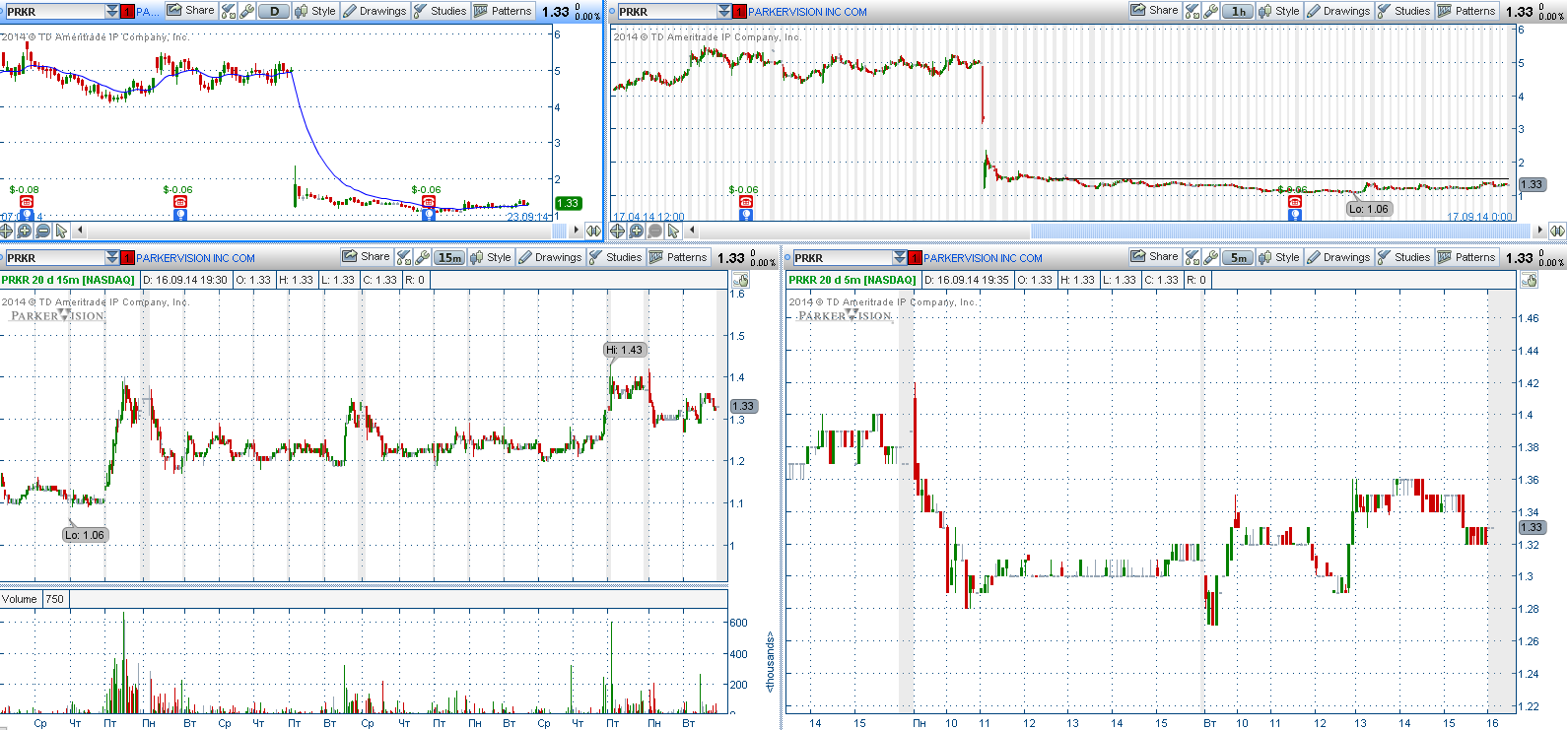Click the Style button on the 5m chart
Image resolution: width=1568 pixels, height=730 pixels.
pyautogui.click(x=1278, y=257)
